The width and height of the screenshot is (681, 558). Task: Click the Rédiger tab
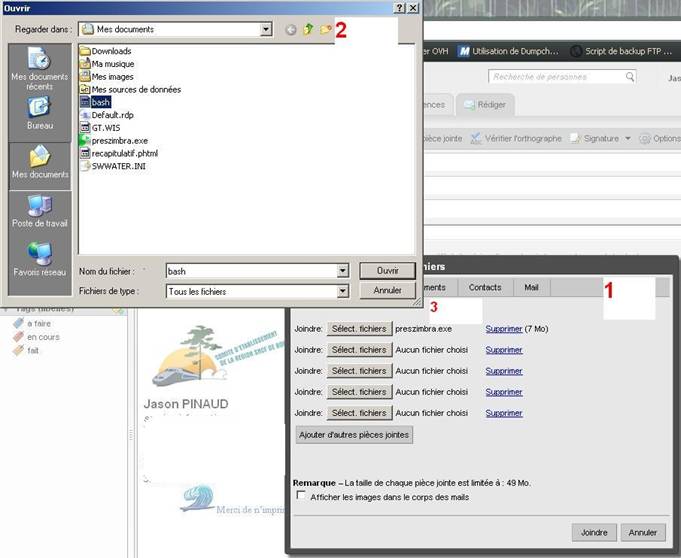[485, 105]
